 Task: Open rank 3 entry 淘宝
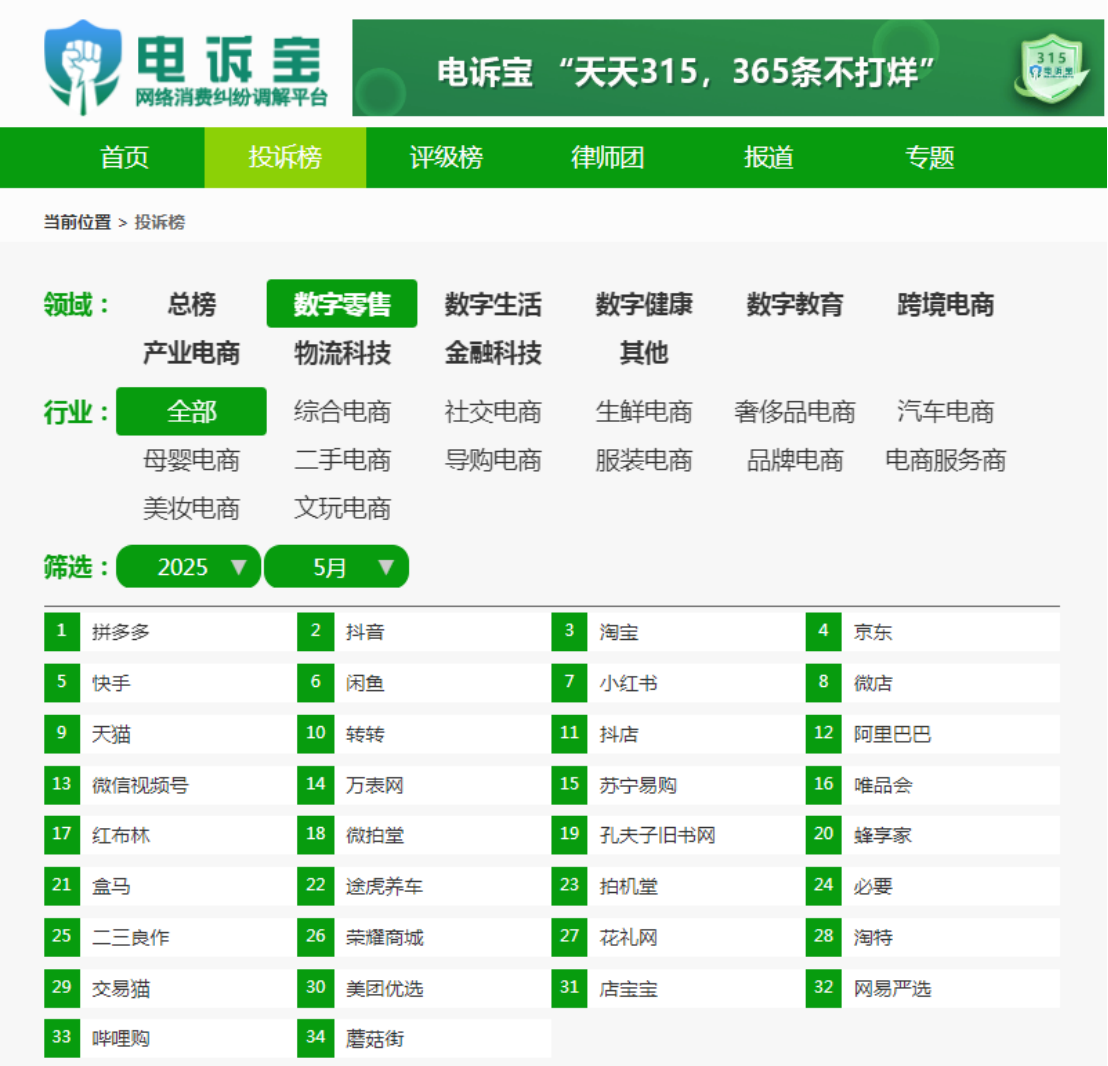[678, 632]
